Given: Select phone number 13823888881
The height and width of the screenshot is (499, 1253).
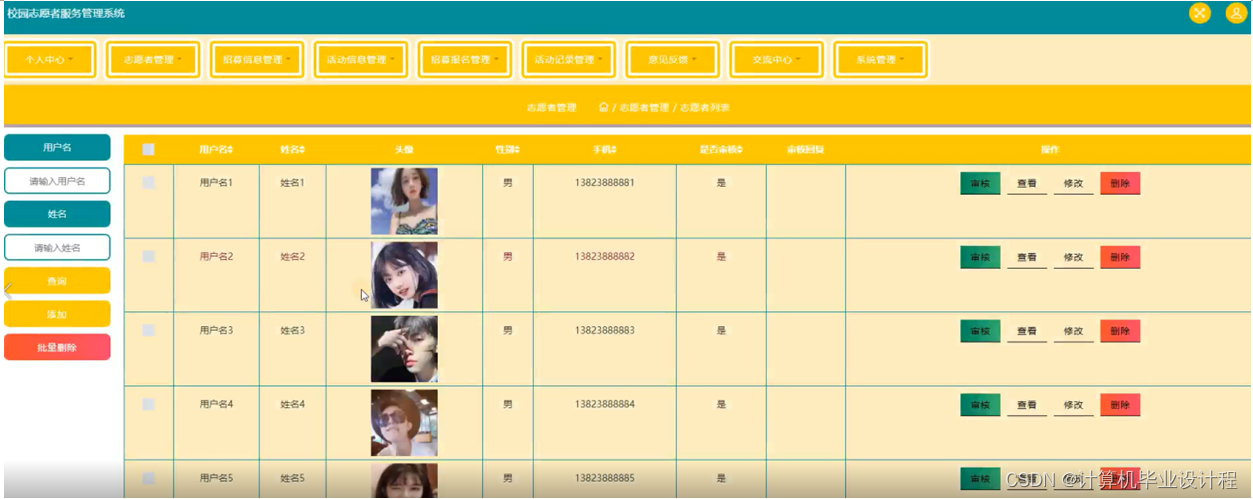Looking at the screenshot, I should tap(604, 183).
